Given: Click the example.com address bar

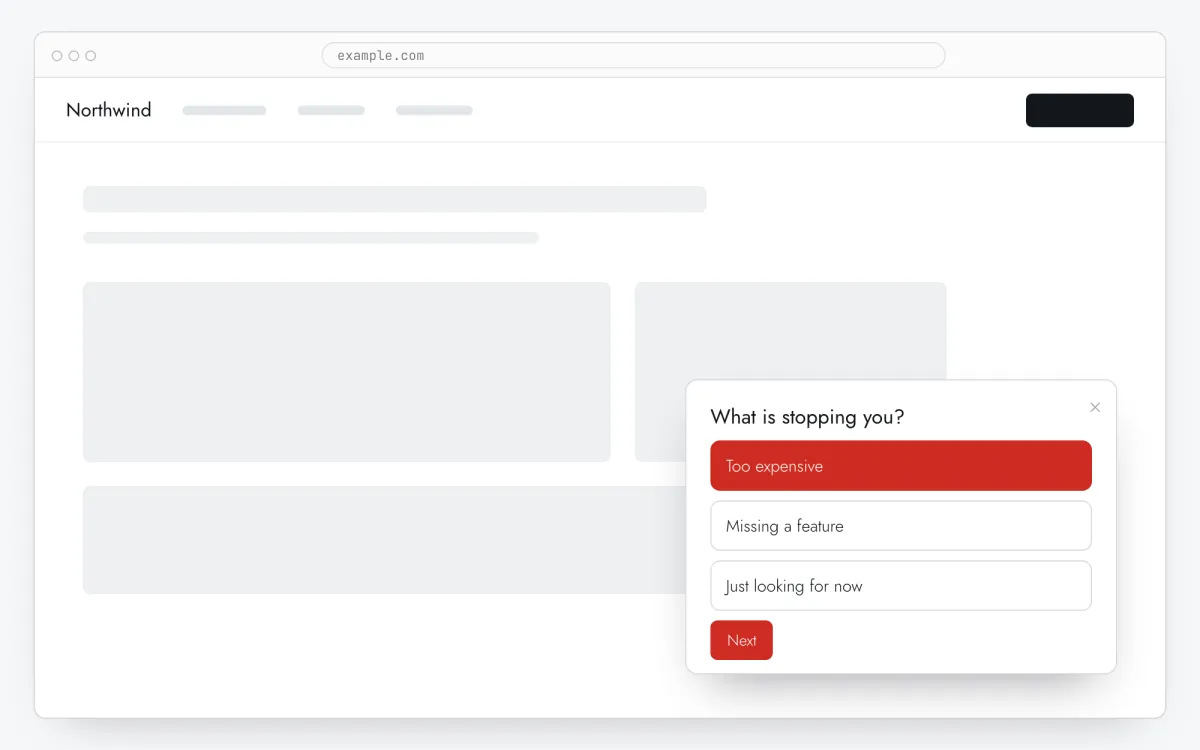Looking at the screenshot, I should (x=633, y=55).
